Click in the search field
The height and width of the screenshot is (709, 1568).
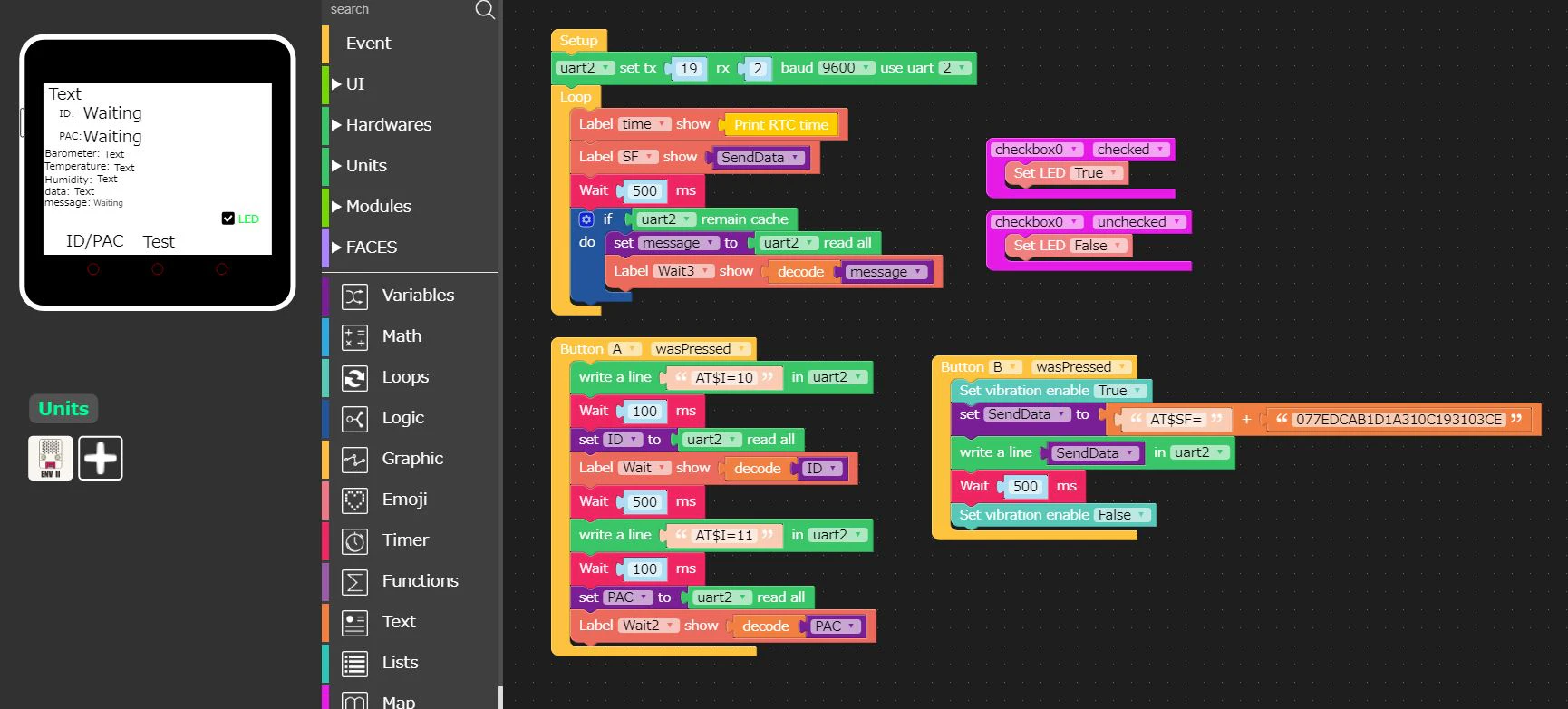pyautogui.click(x=399, y=9)
